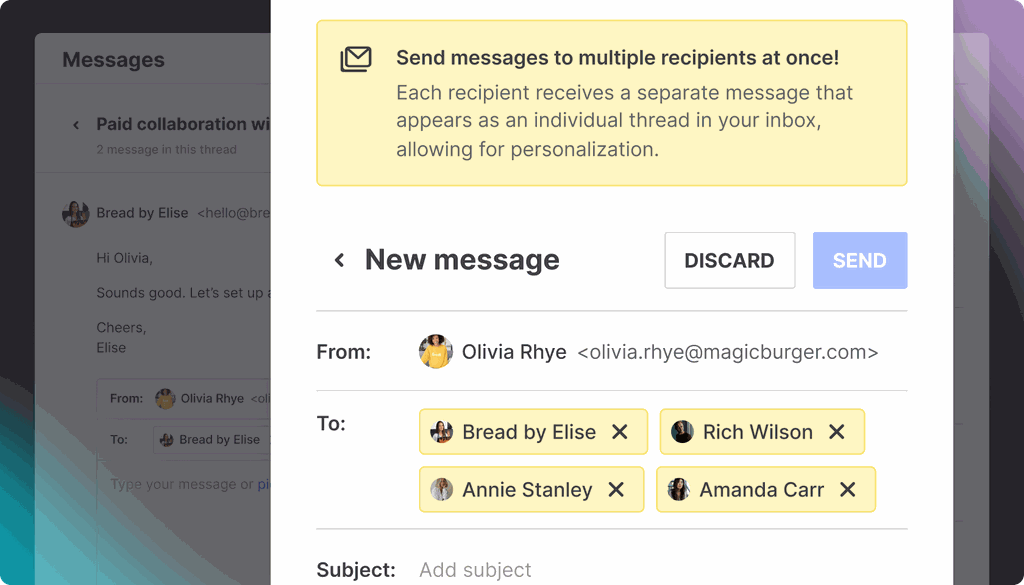1024x585 pixels.
Task: Select the Bread by Elise reply recipient chip
Action: point(210,439)
